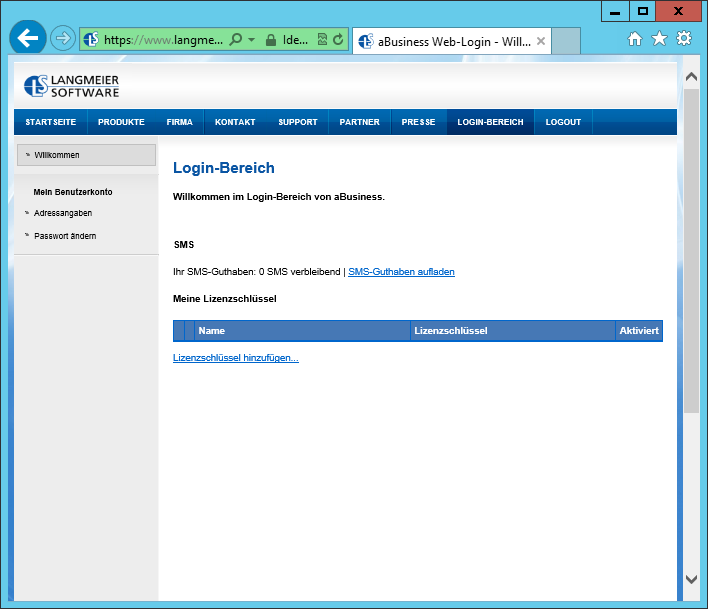The width and height of the screenshot is (708, 609).
Task: Open FIRMA menu item
Action: [179, 122]
